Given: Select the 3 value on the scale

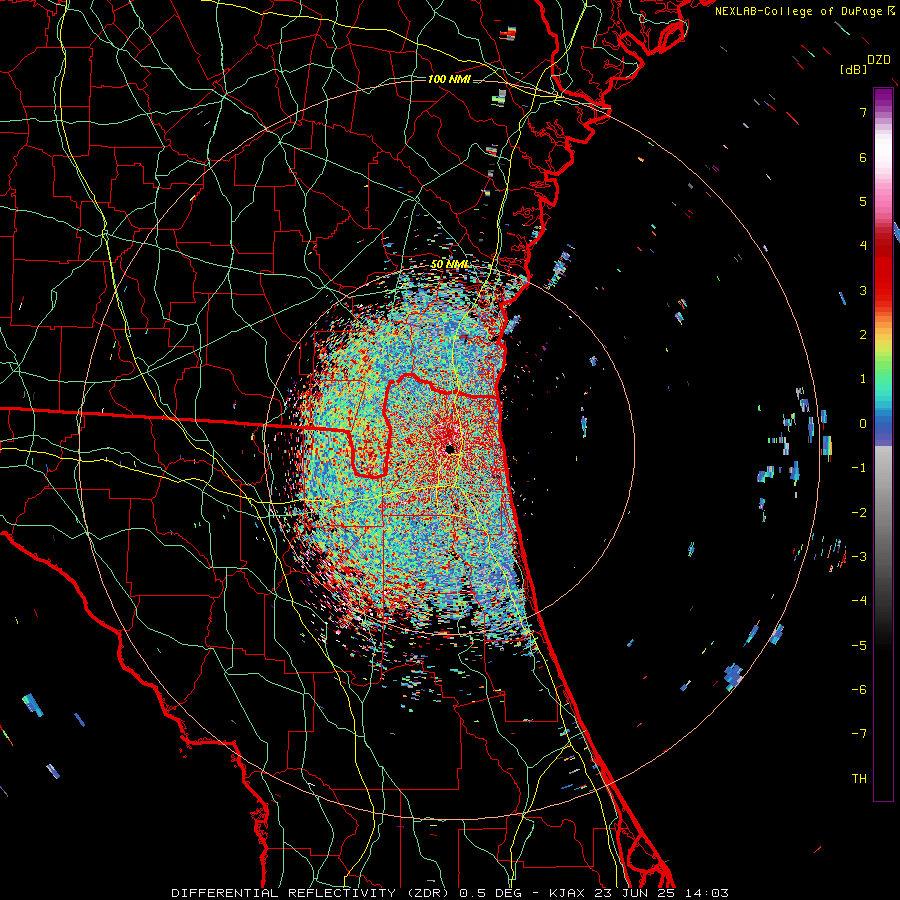Looking at the screenshot, I should tap(863, 290).
